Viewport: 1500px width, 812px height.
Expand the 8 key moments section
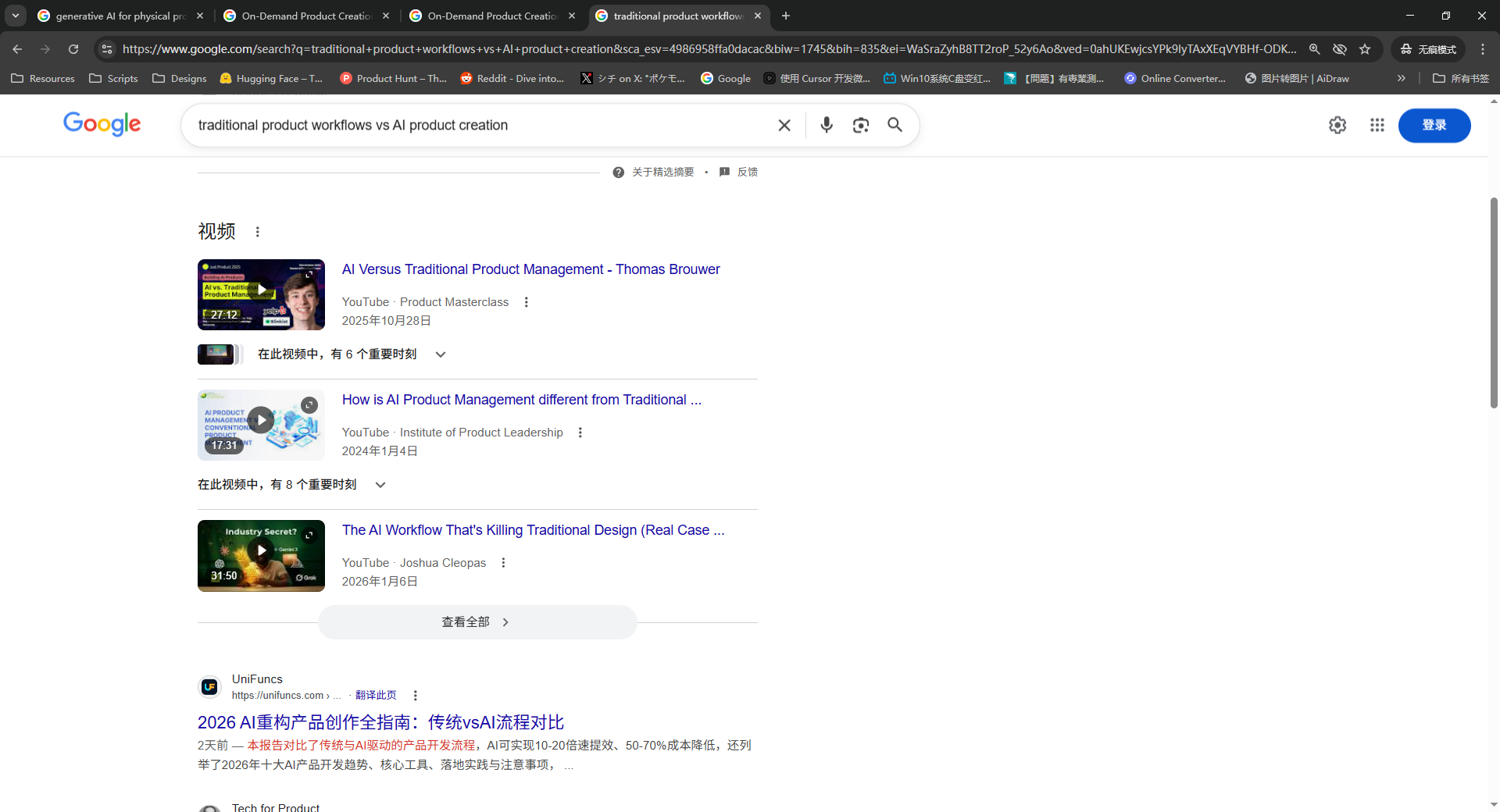[x=380, y=484]
